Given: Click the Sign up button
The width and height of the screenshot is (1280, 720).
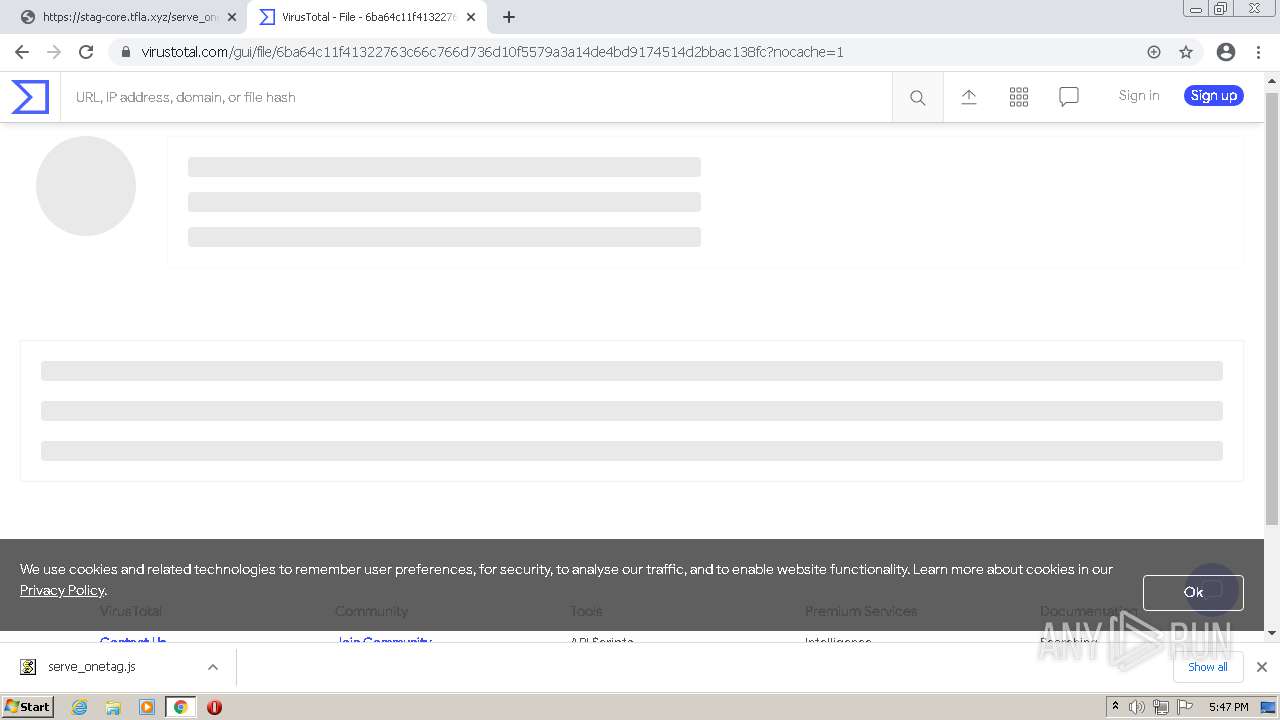Looking at the screenshot, I should point(1214,95).
